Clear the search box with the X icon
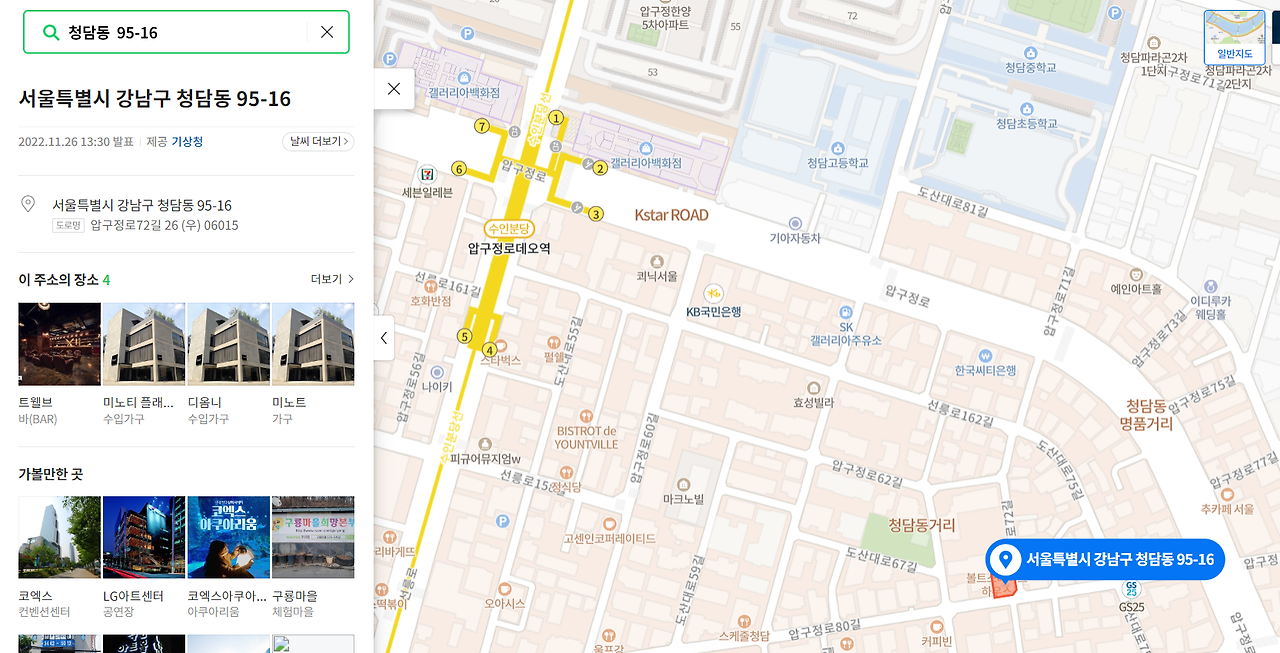The image size is (1280, 653). 327,32
